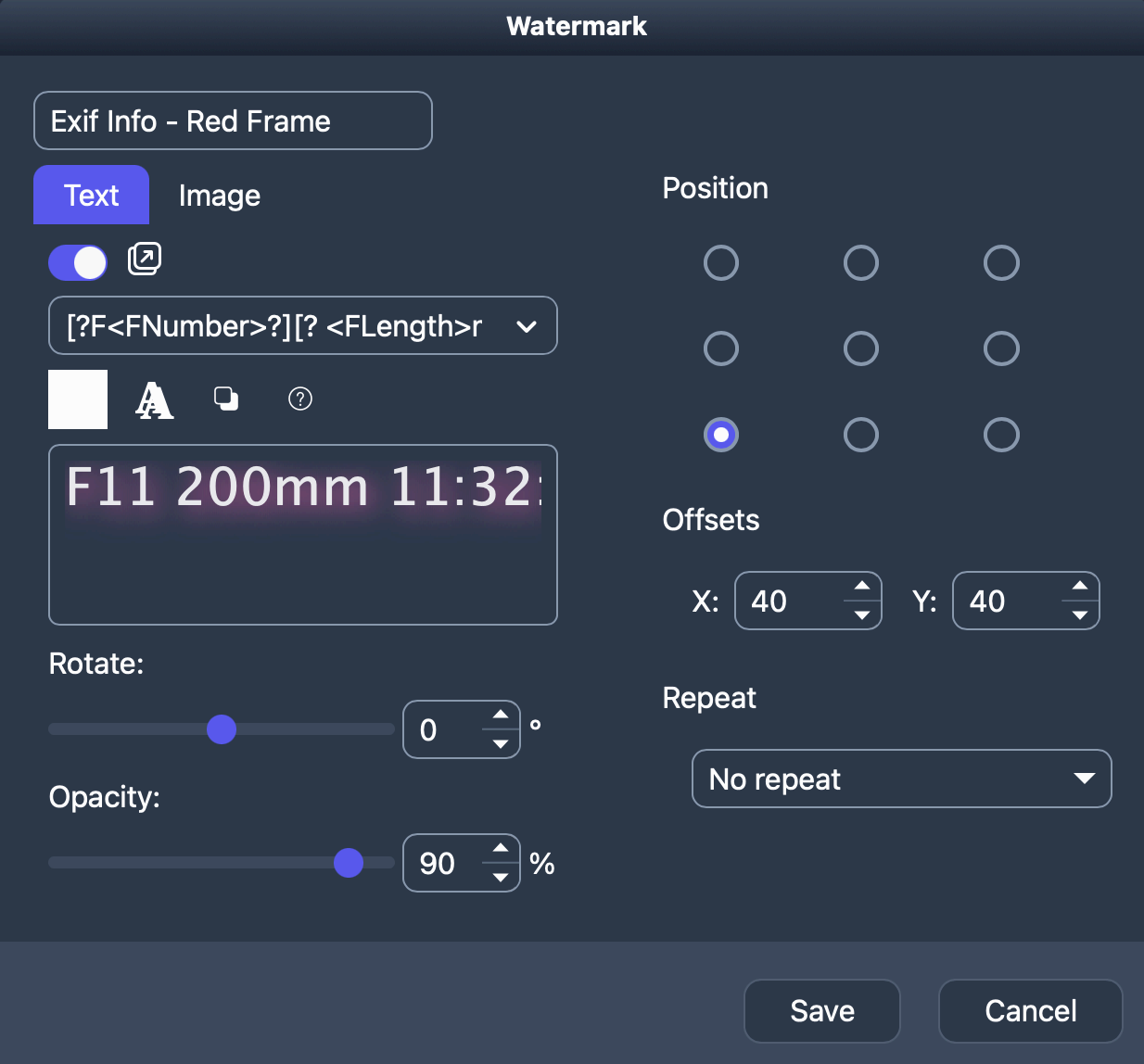The height and width of the screenshot is (1064, 1144).
Task: Increase rotation angle with up arrow
Action: (501, 715)
